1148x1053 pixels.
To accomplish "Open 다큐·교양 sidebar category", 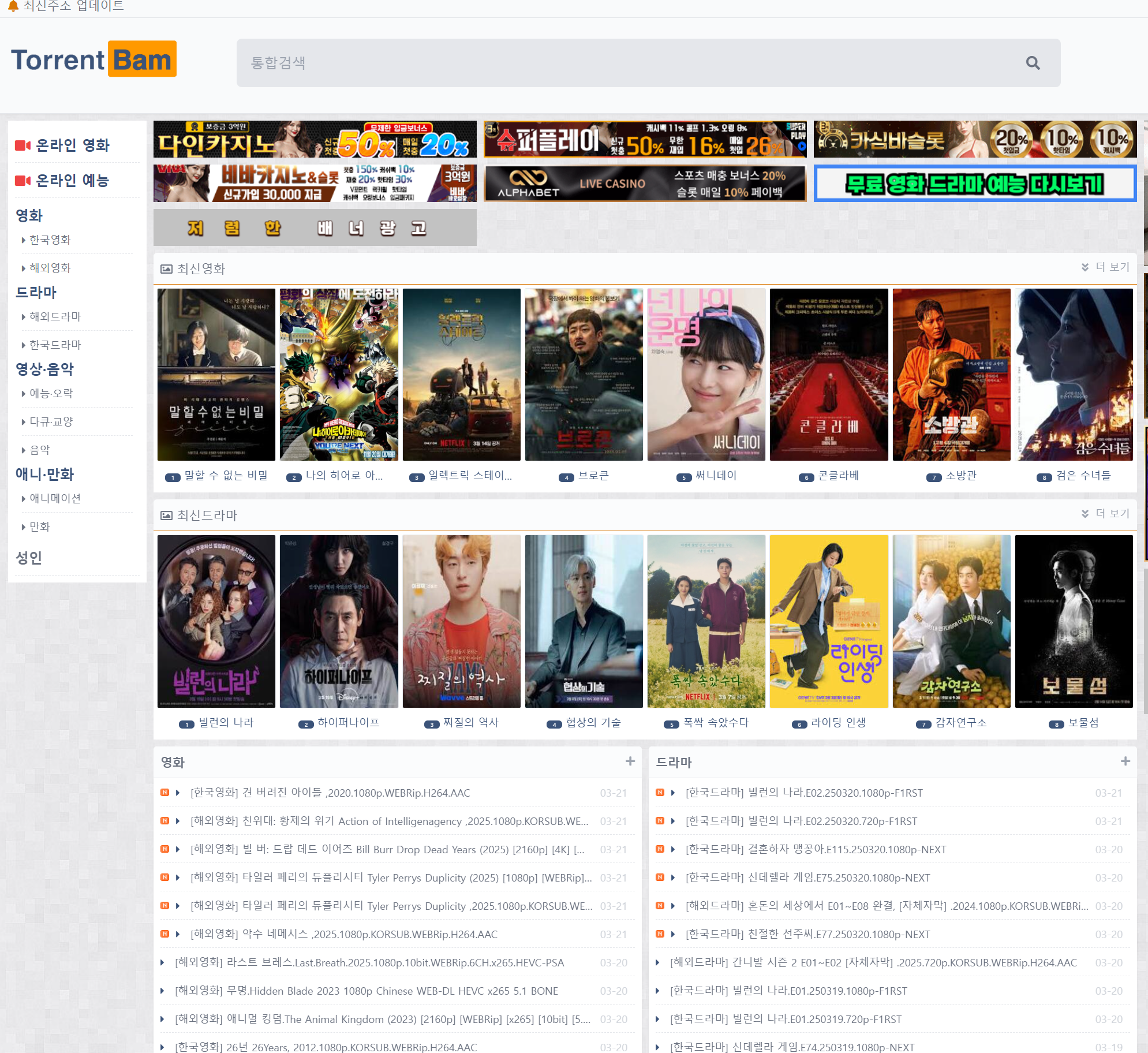I will pos(51,421).
